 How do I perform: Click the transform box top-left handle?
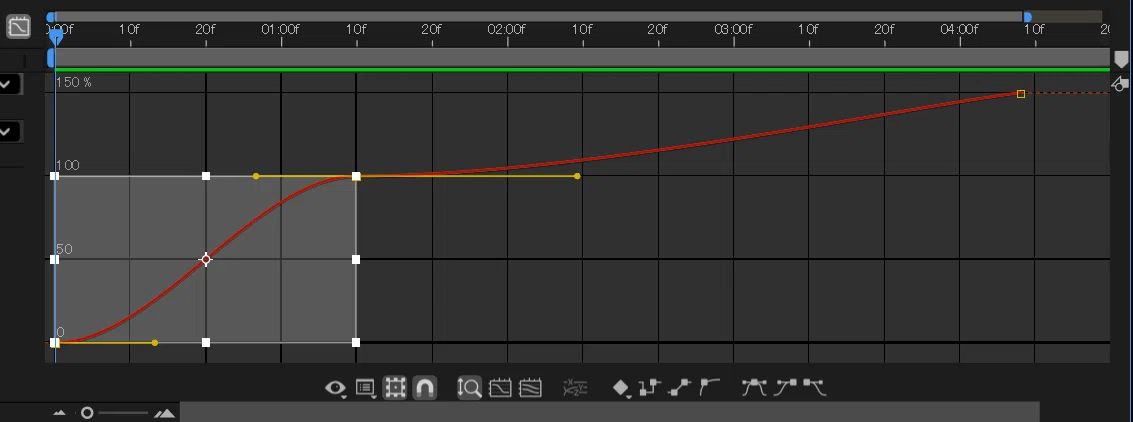[54, 176]
